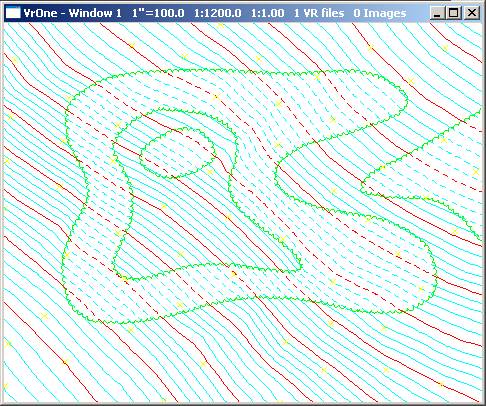486x406 pixels.
Task: Pick the yellow spot marker nearest the top-left corner
Action: click(x=14, y=60)
